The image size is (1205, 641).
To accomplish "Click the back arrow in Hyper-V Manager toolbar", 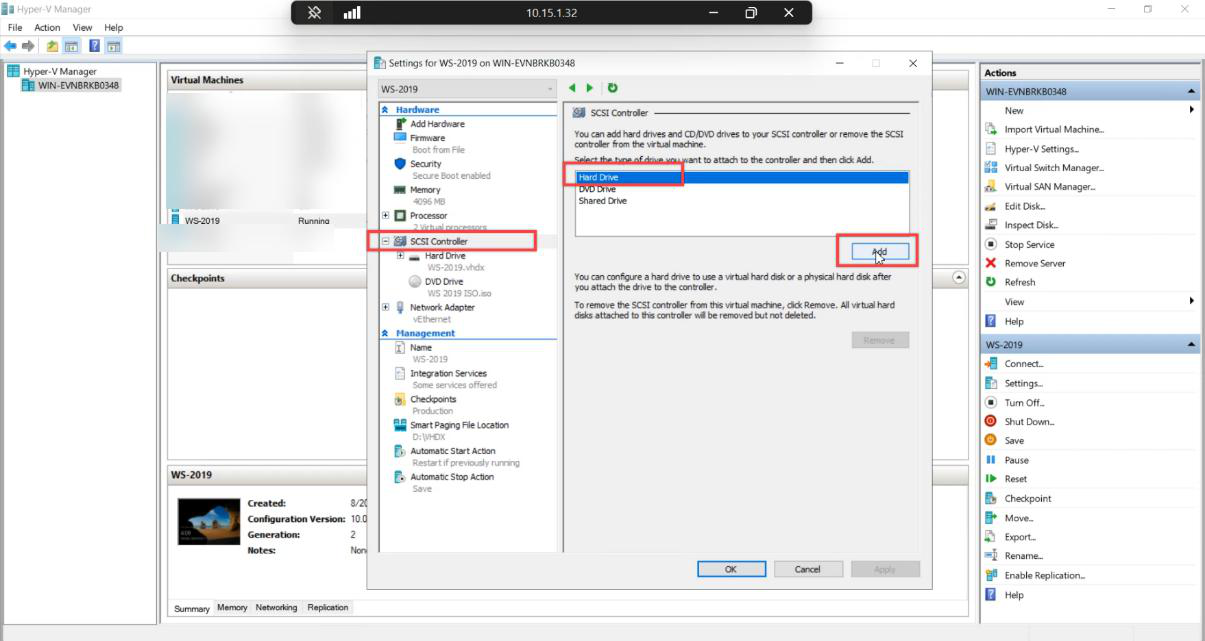I will [10, 46].
